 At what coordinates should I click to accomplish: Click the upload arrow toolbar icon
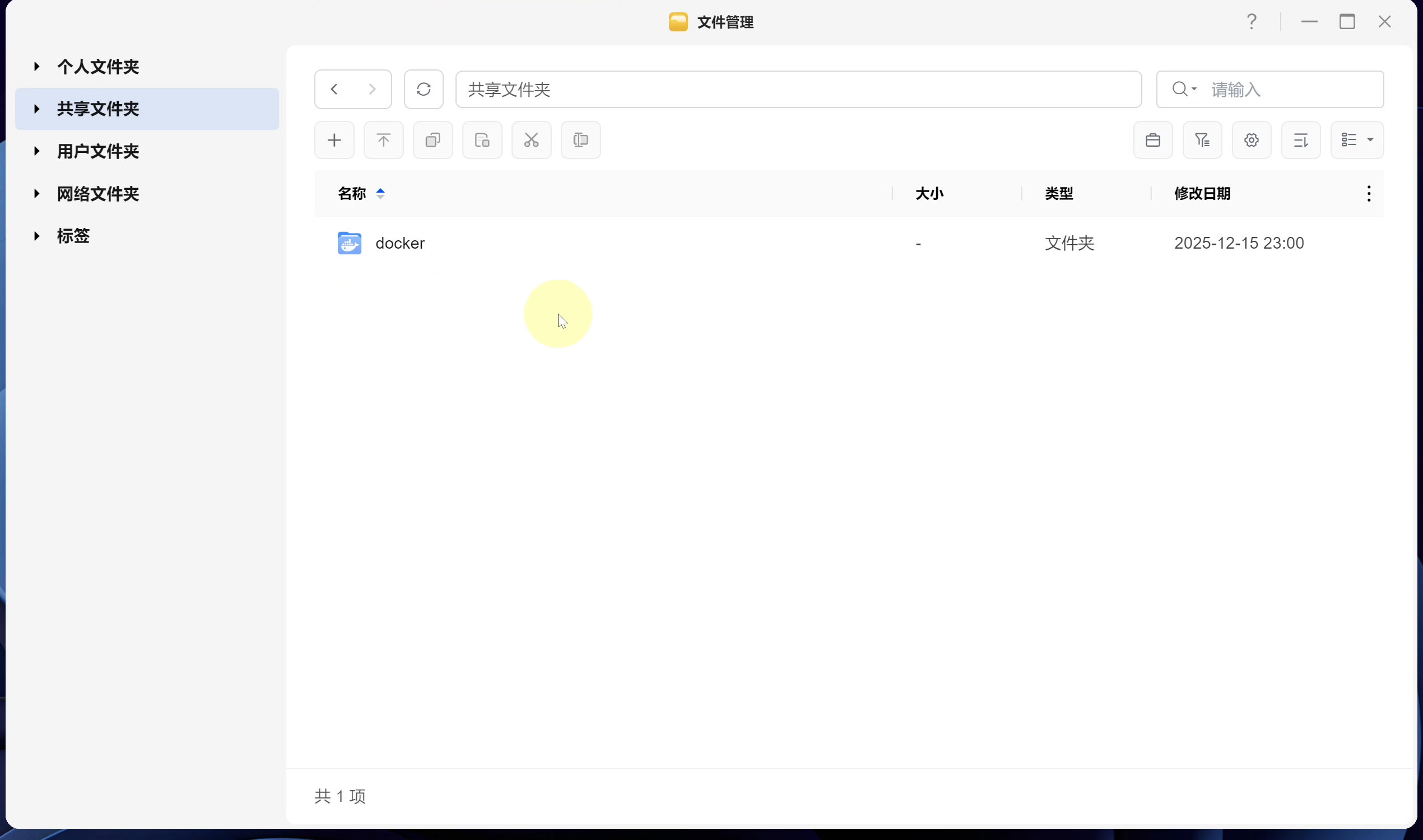click(x=383, y=140)
